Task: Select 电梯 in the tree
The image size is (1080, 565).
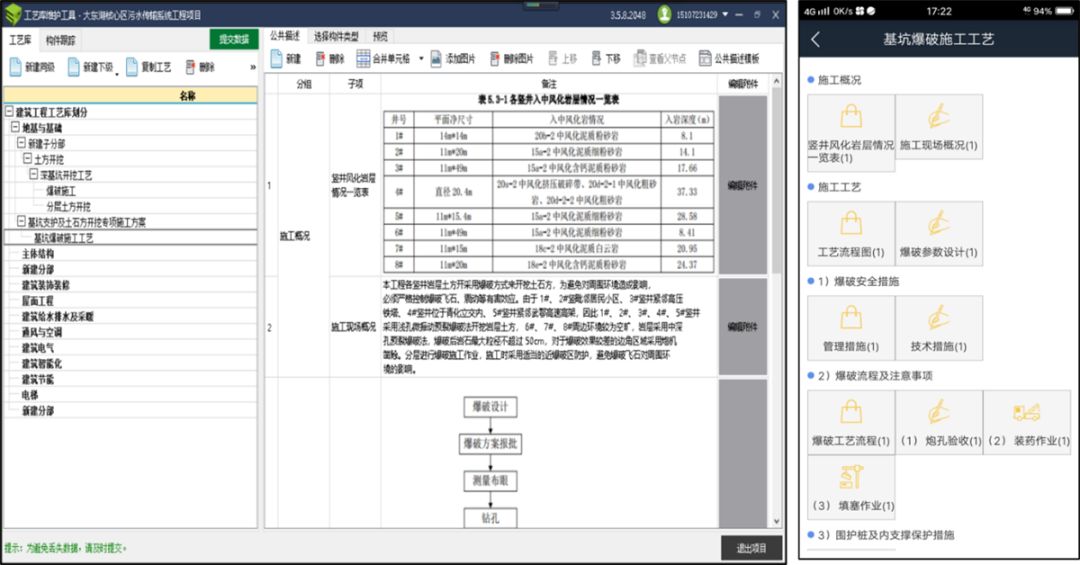Action: pos(30,395)
